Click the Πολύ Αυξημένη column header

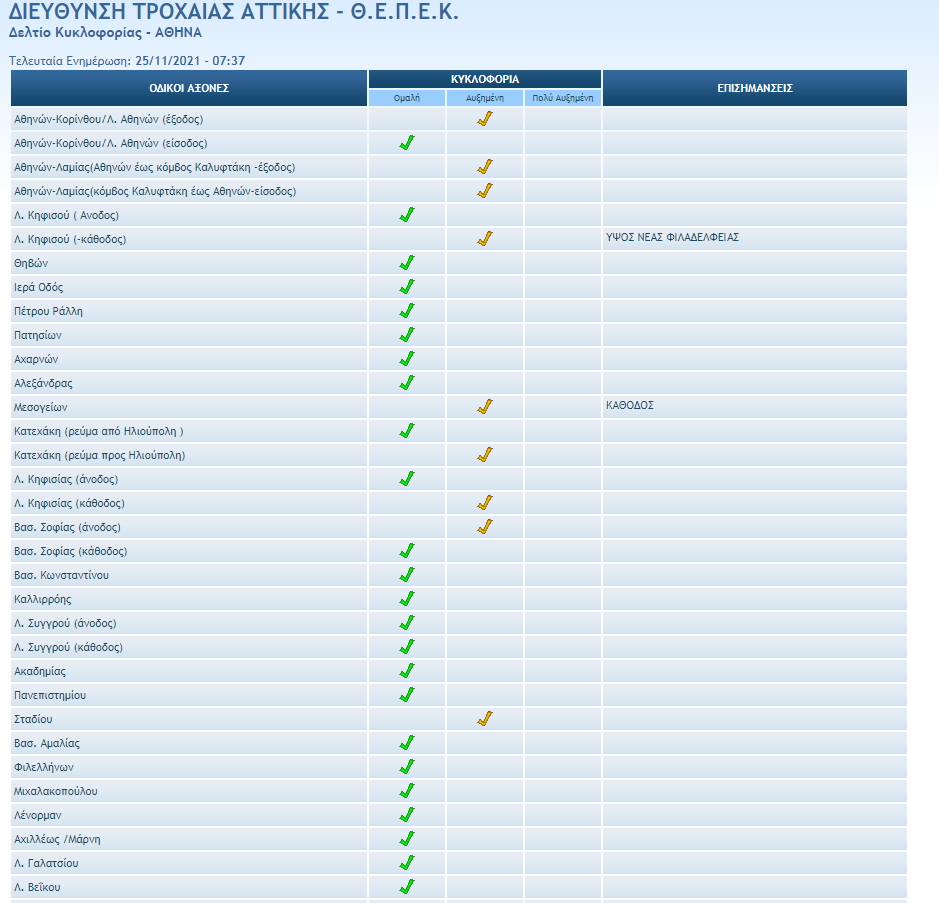pyautogui.click(x=563, y=98)
